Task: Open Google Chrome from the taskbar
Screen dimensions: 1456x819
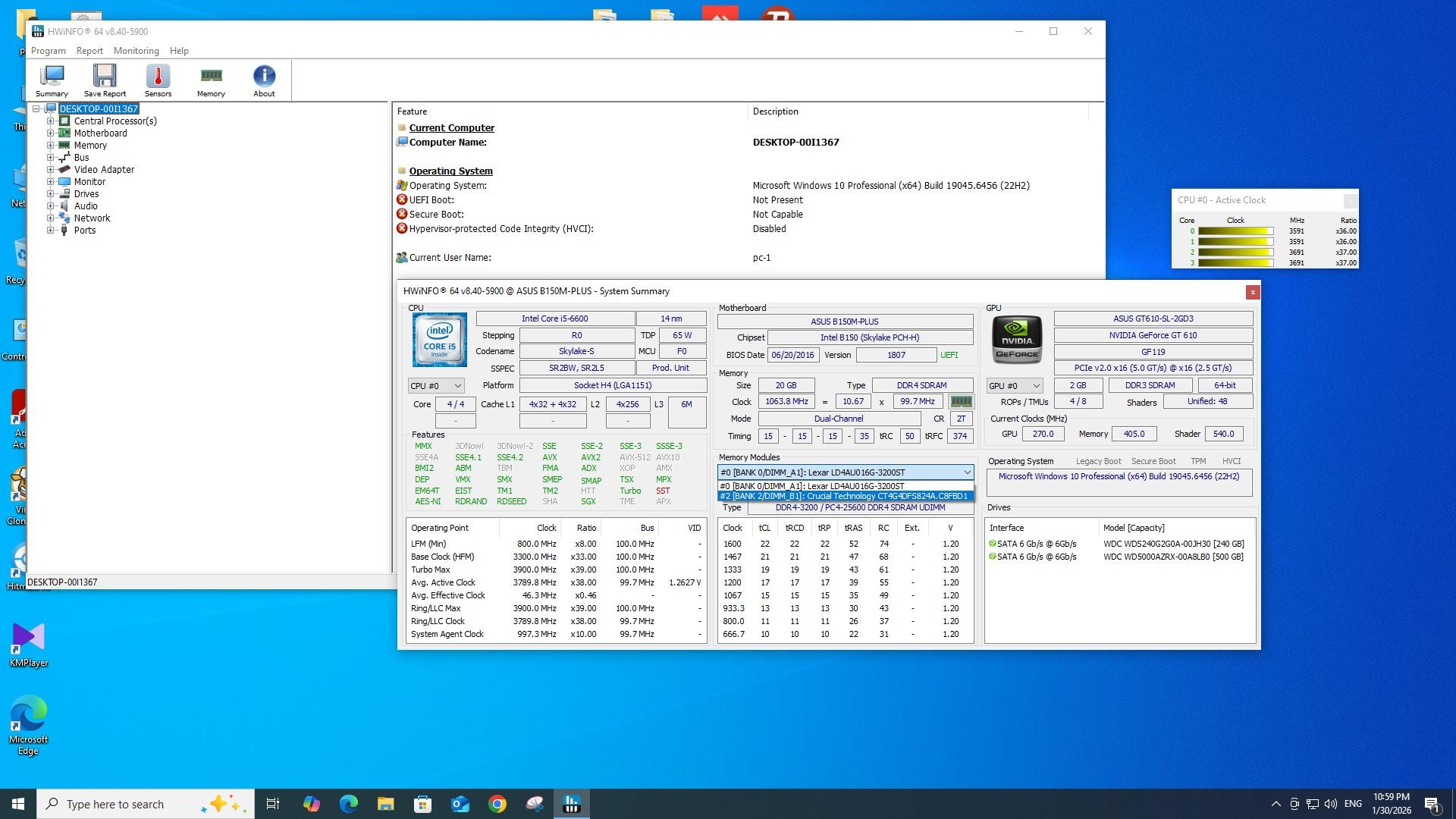Action: pos(497,804)
